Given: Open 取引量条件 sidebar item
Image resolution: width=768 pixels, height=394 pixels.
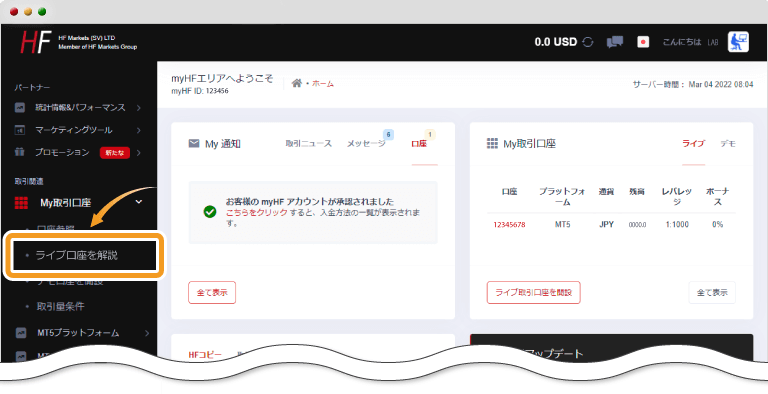Looking at the screenshot, I should coord(61,306).
